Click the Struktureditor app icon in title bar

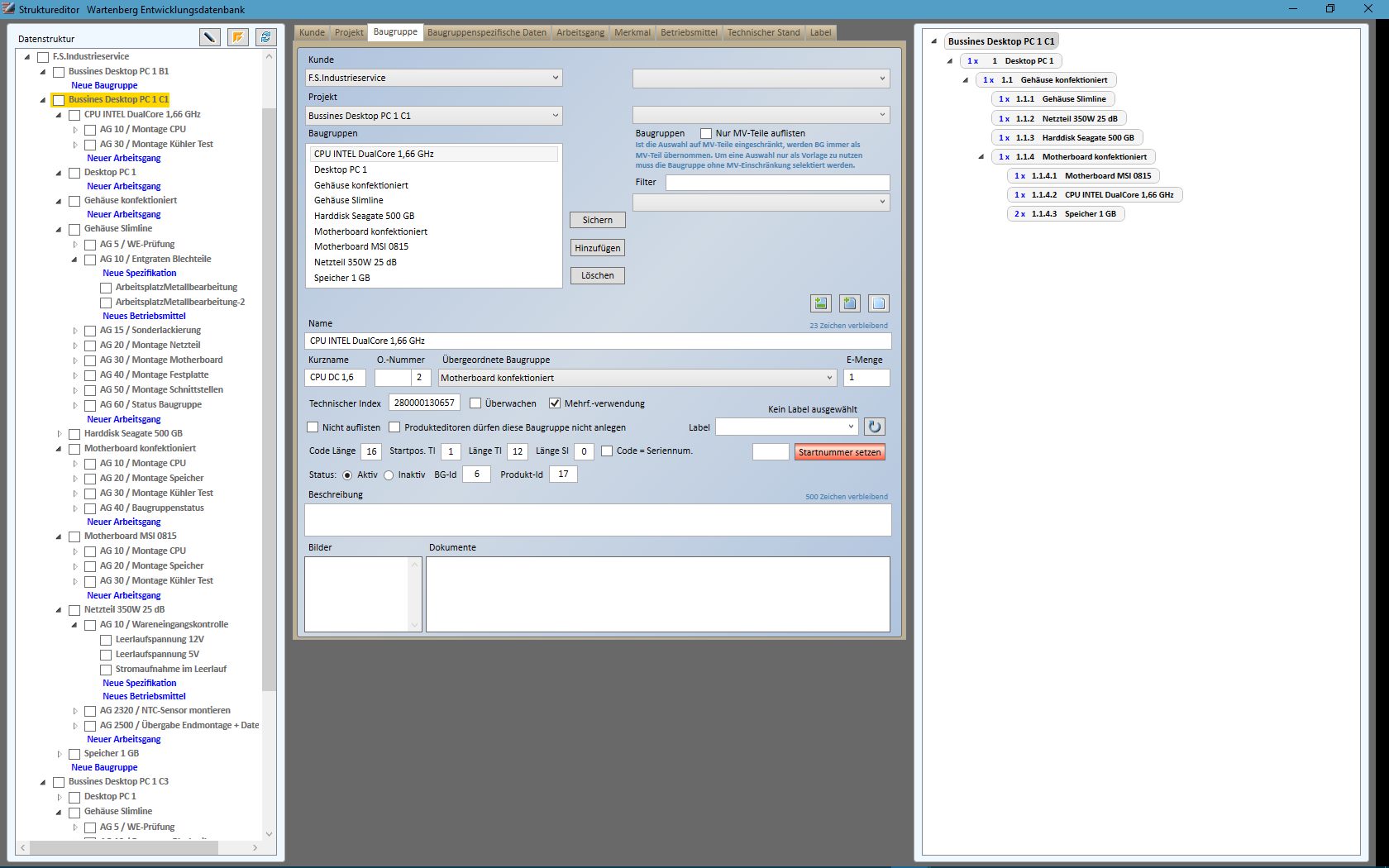click(x=9, y=9)
